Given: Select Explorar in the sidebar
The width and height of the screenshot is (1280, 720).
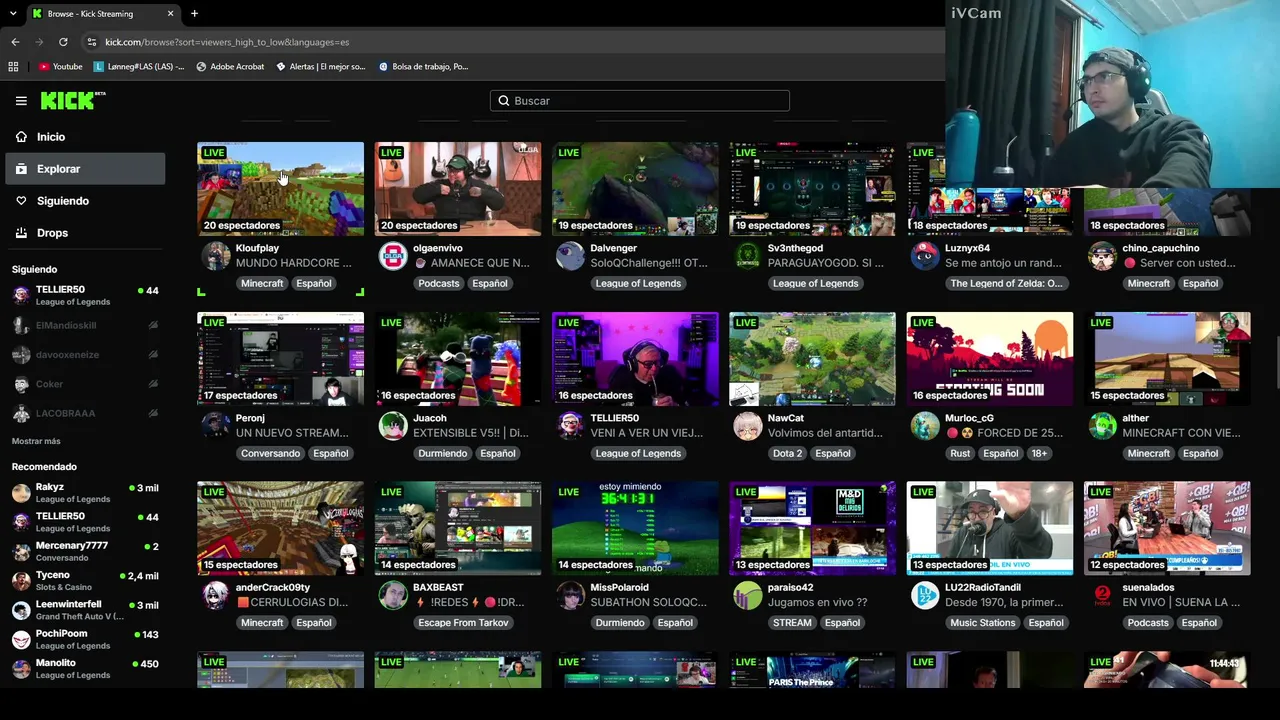Looking at the screenshot, I should 85,169.
